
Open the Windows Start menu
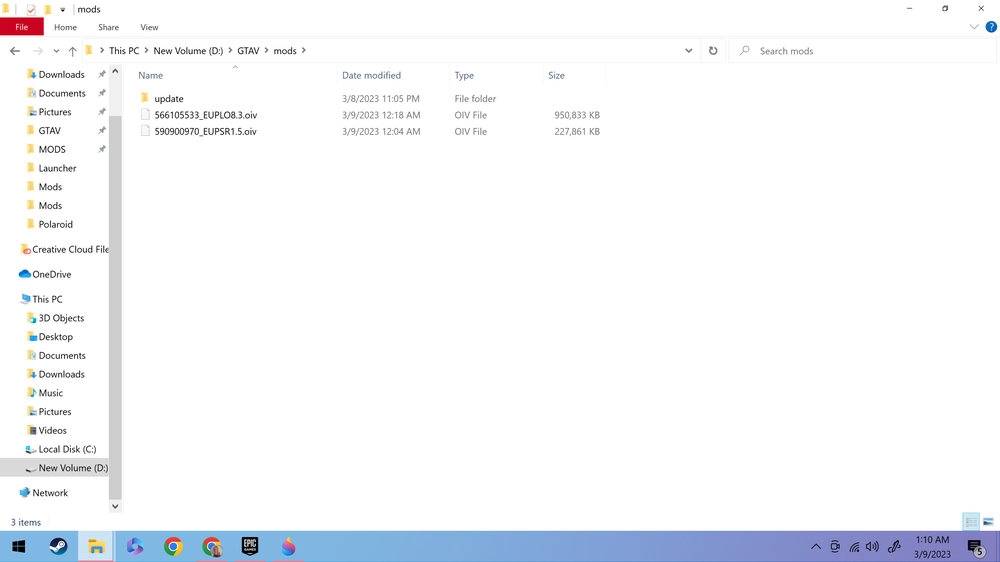pos(18,547)
